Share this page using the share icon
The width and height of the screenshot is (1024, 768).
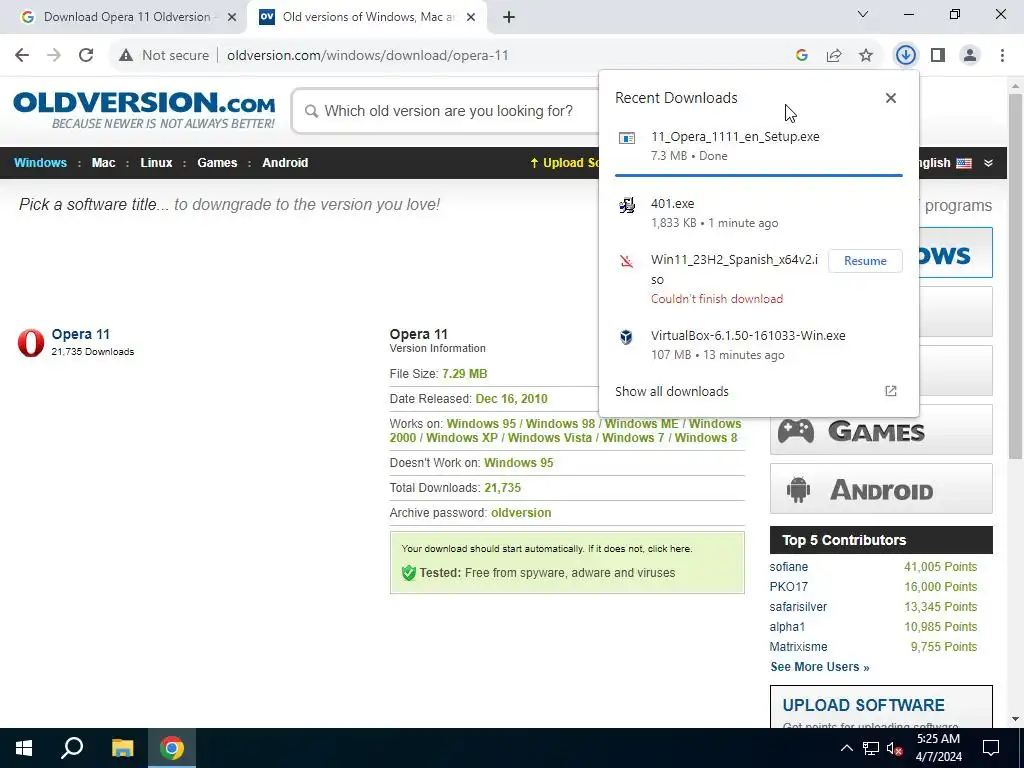[834, 56]
